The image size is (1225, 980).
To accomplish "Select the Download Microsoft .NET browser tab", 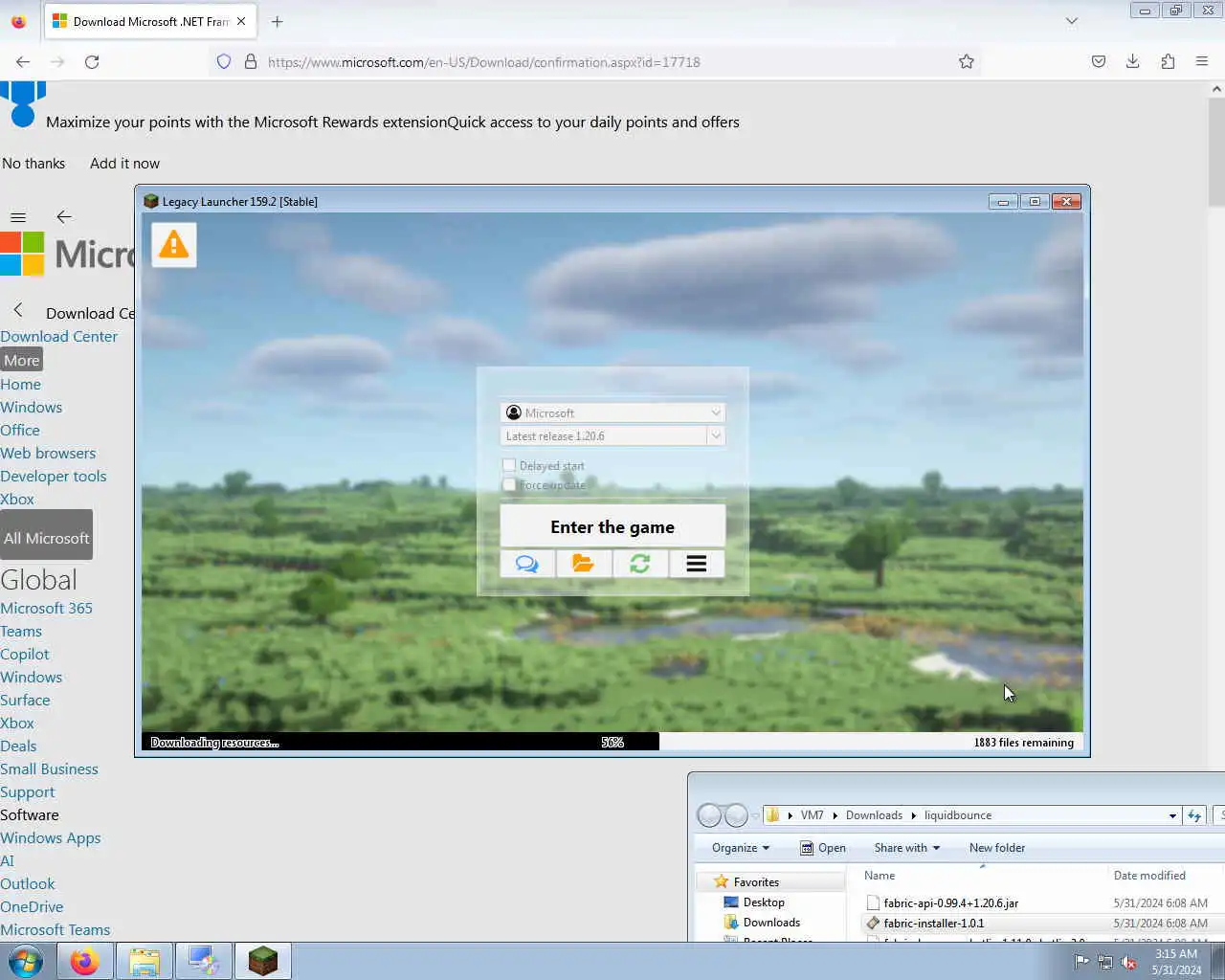I will [150, 21].
